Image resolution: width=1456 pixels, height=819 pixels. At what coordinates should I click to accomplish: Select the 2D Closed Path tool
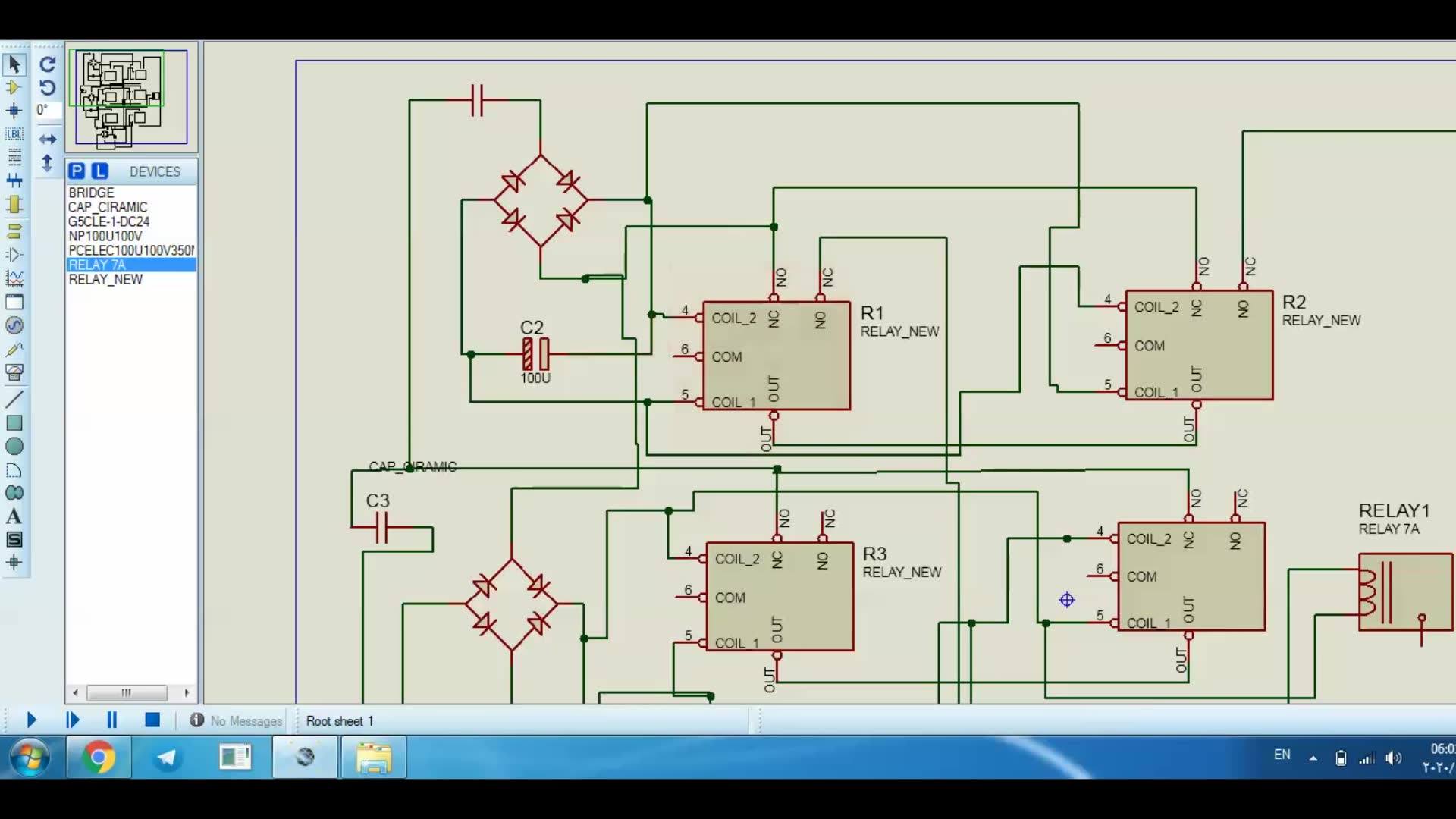[x=14, y=493]
